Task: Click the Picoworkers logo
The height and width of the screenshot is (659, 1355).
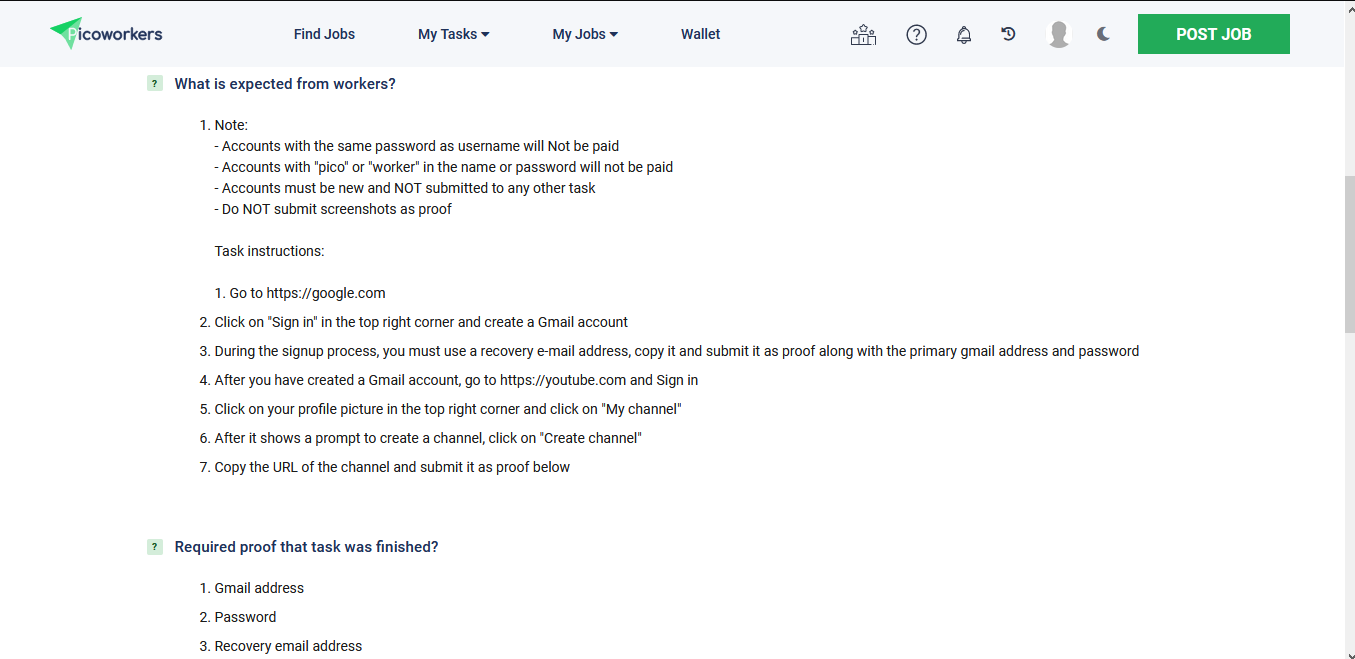Action: point(106,34)
